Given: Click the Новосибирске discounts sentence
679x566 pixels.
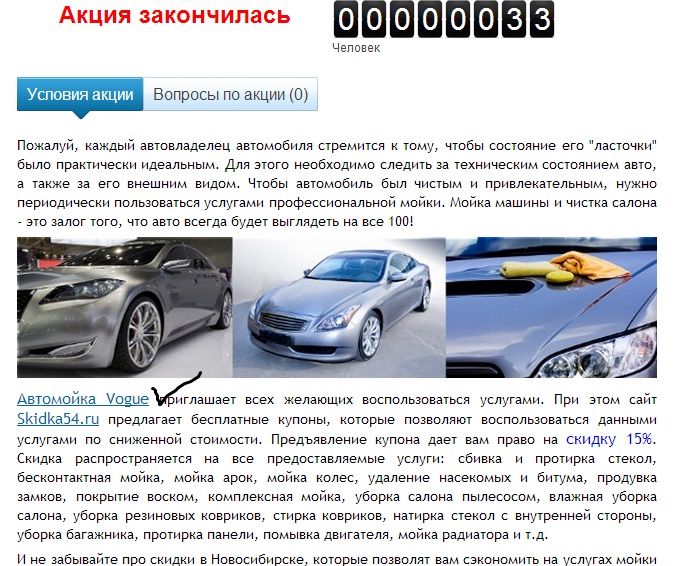Looking at the screenshot, I should (337, 559).
